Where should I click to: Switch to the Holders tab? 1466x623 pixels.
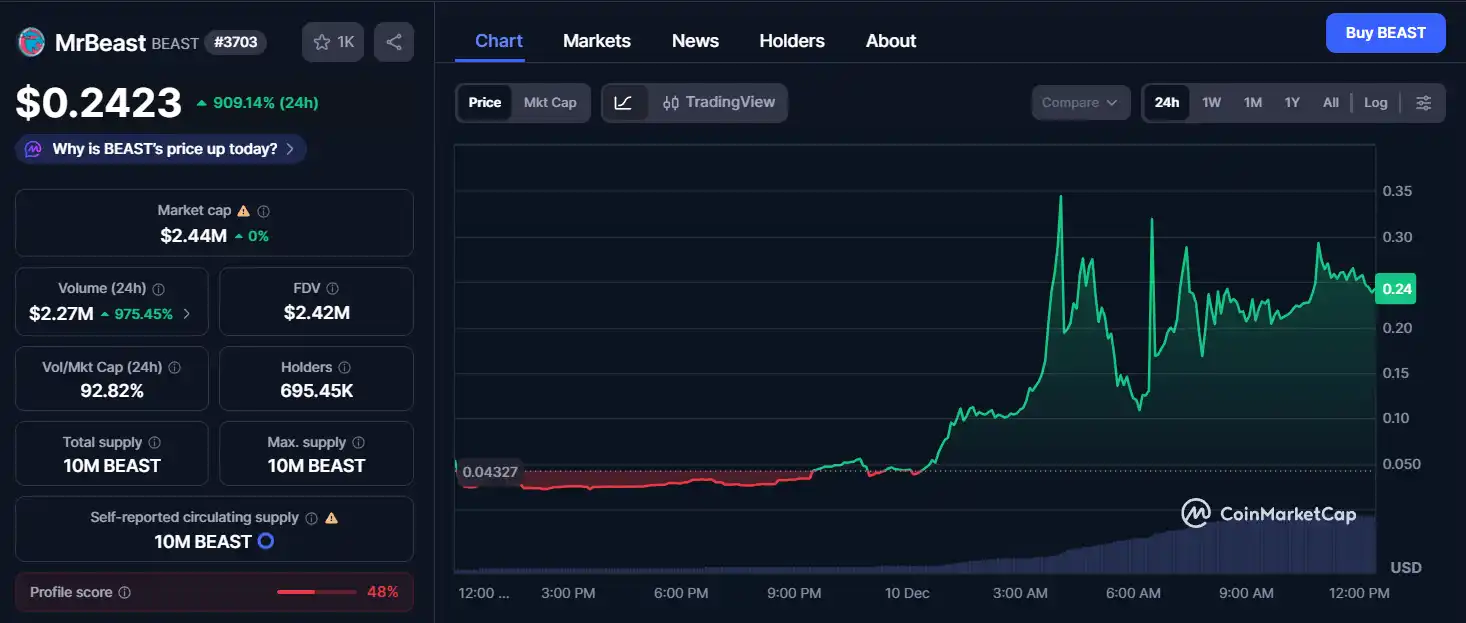point(791,41)
